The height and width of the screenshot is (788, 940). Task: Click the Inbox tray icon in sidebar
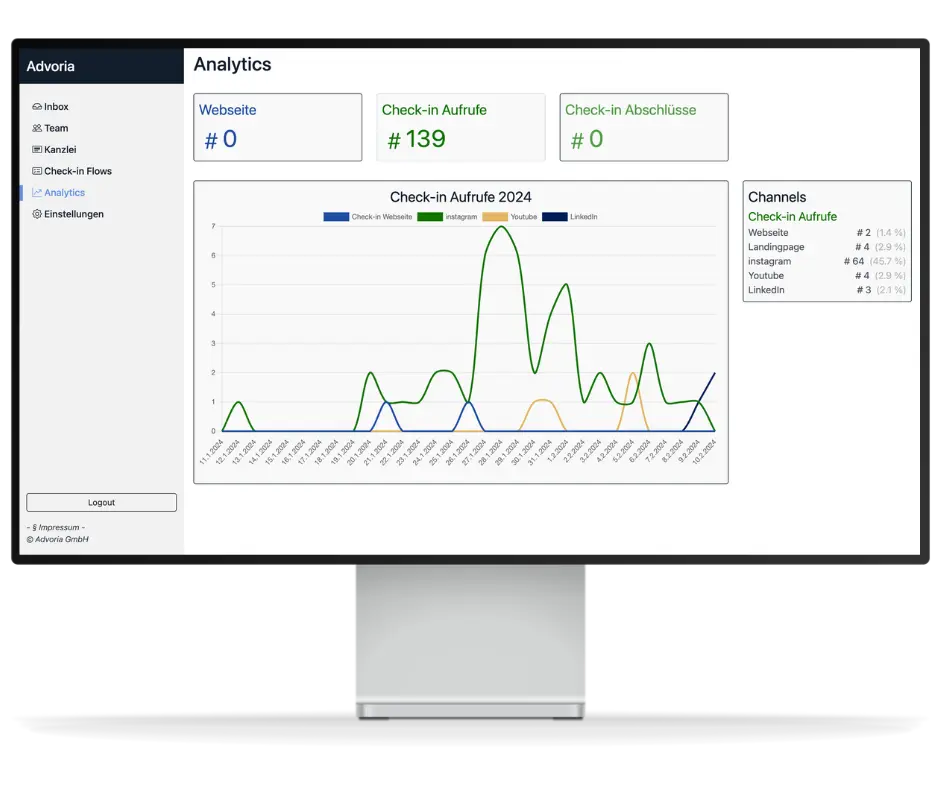click(x=37, y=107)
